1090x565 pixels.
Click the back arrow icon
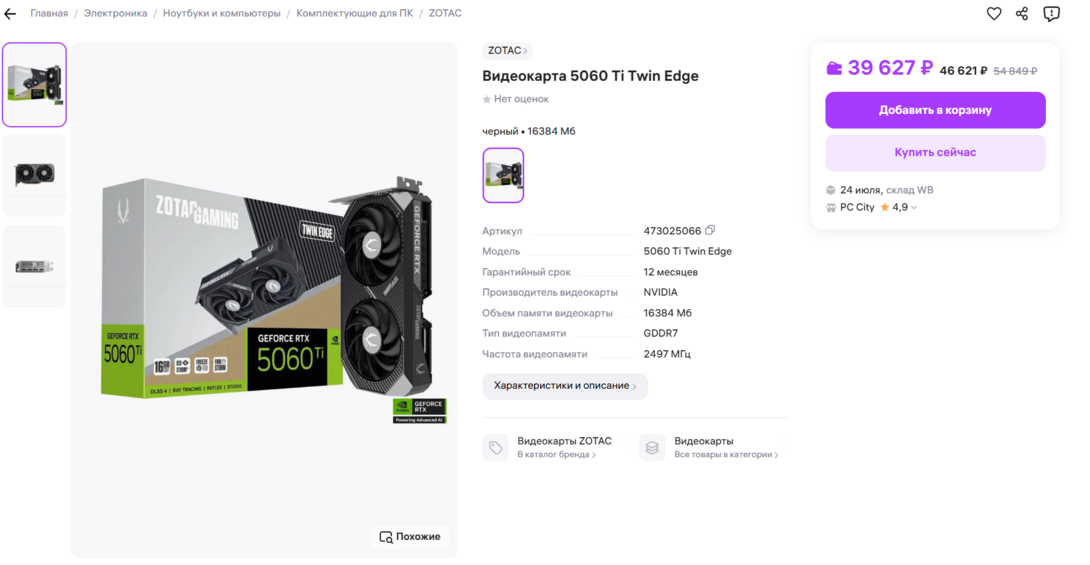coord(10,14)
